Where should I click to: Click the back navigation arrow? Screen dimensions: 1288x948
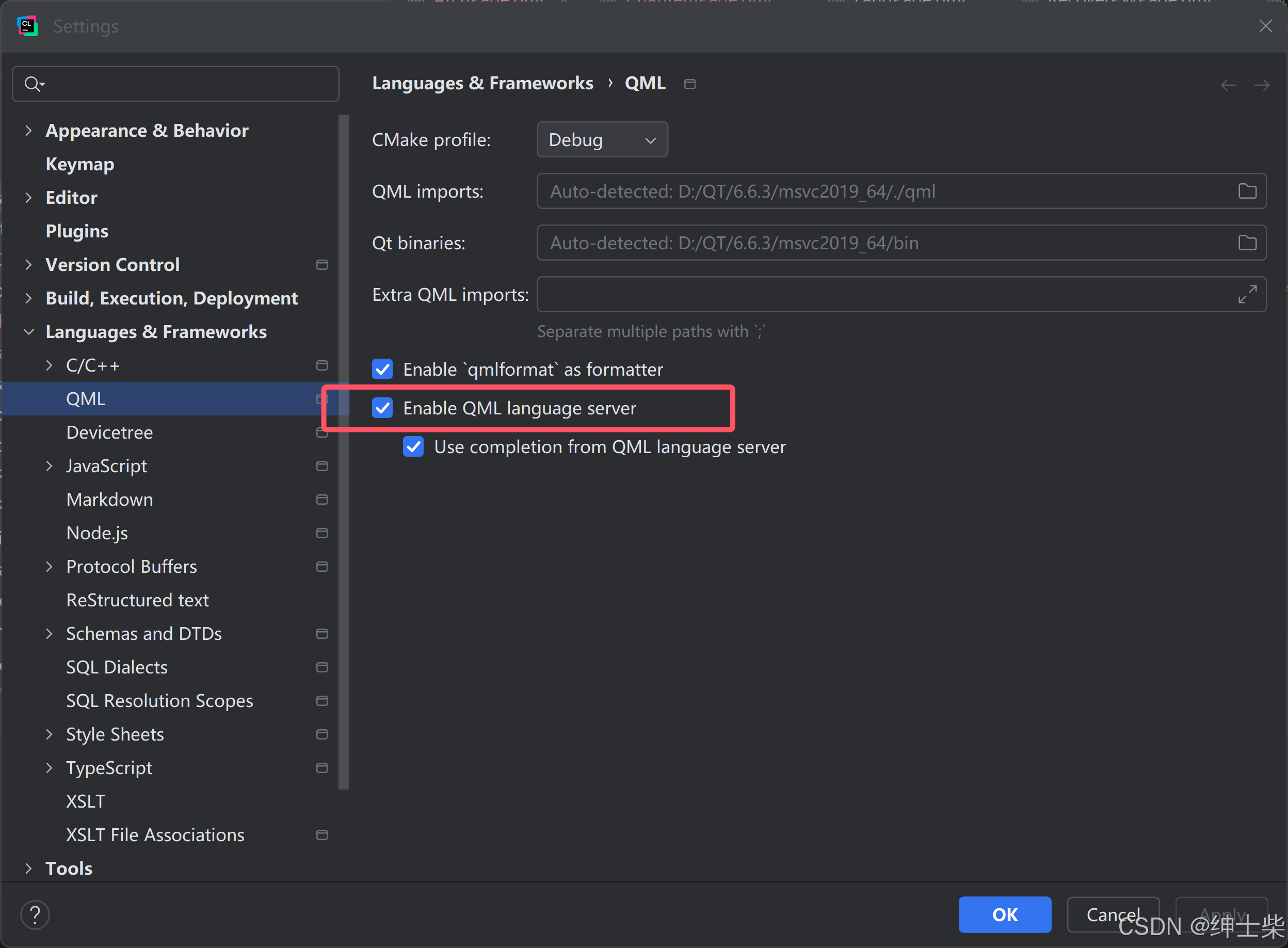pos(1228,84)
